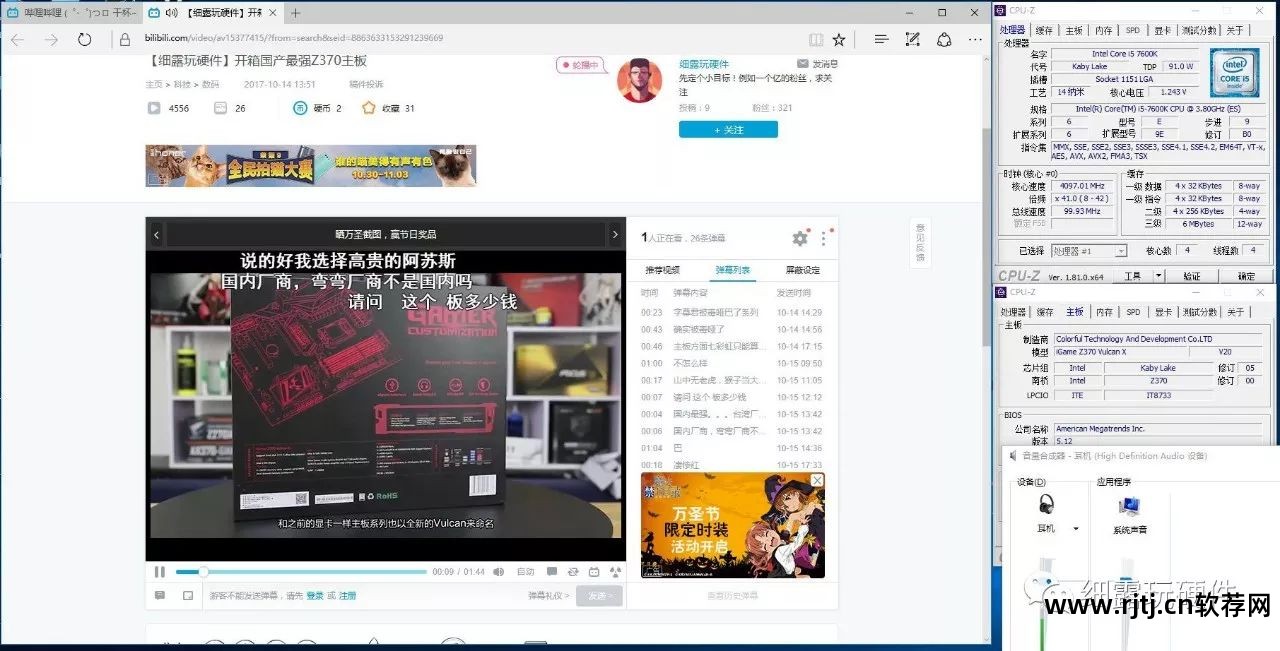Click the Edge web note pen icon
This screenshot has width=1280, height=651.
click(x=912, y=40)
